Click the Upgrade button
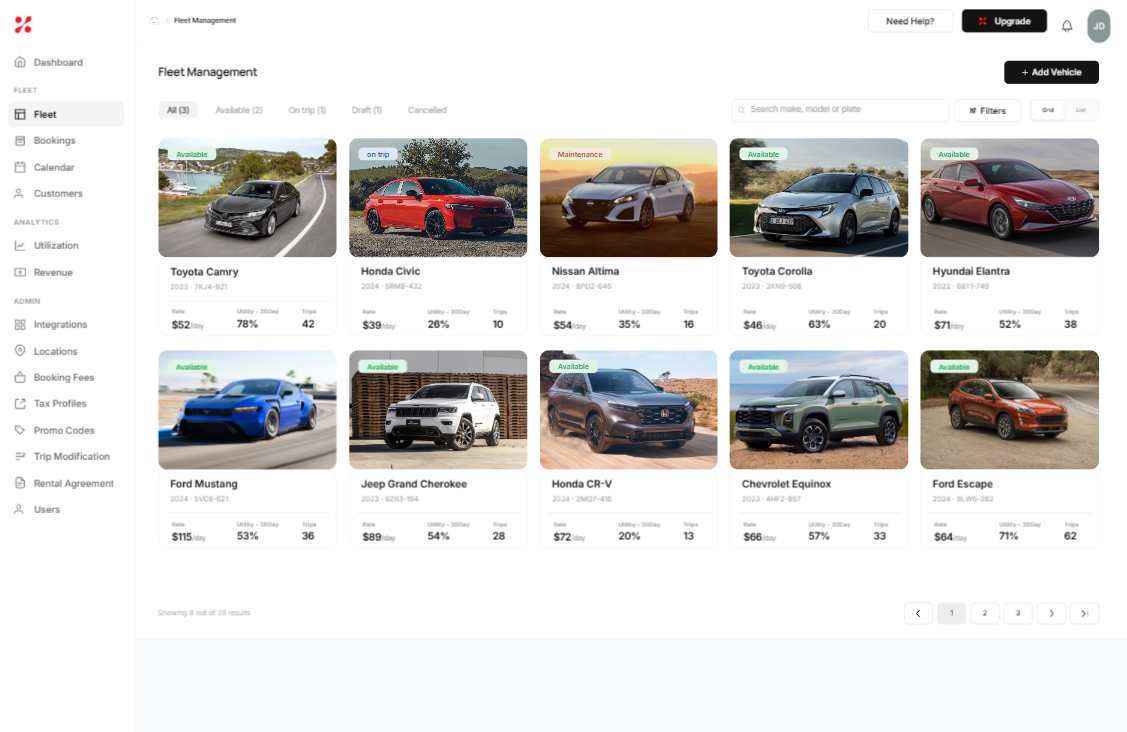Image resolution: width=1127 pixels, height=732 pixels. coord(1004,21)
